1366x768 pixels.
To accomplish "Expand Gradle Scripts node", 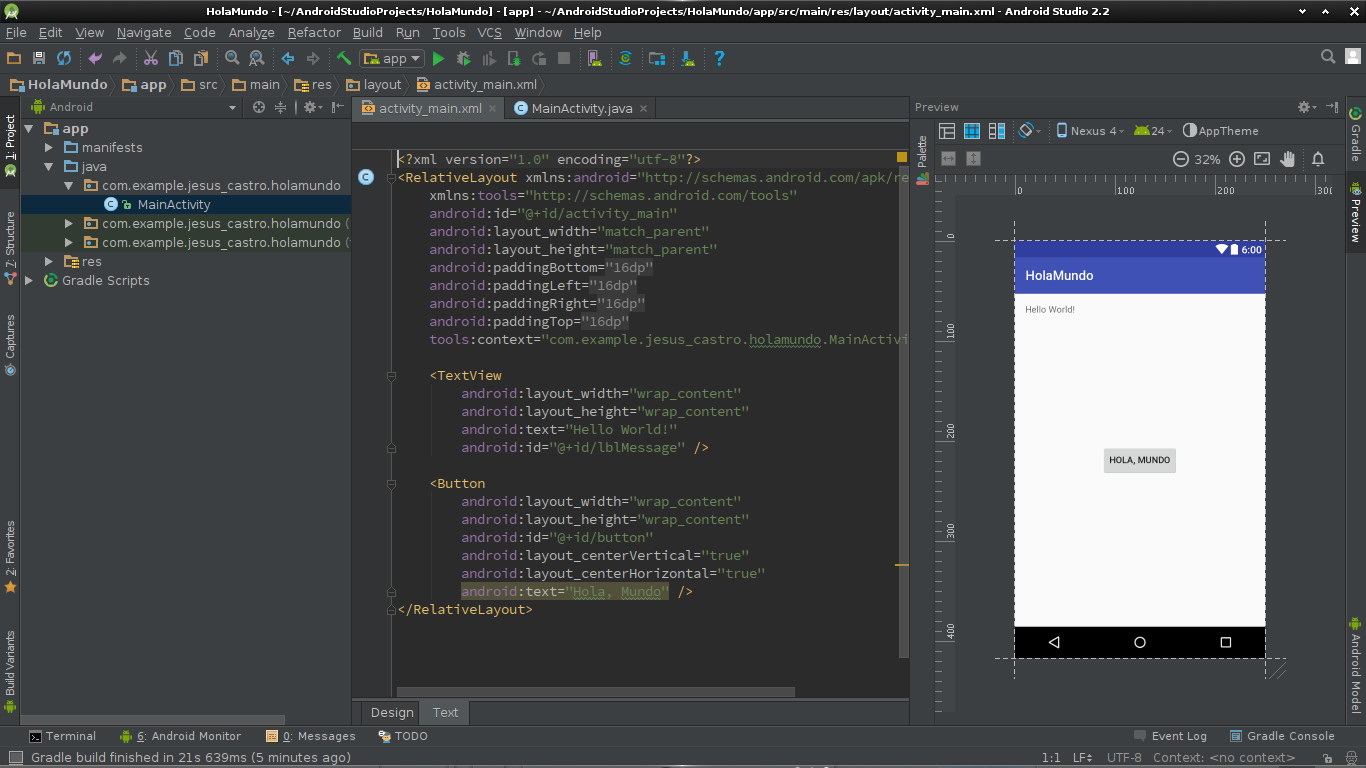I will (x=29, y=280).
